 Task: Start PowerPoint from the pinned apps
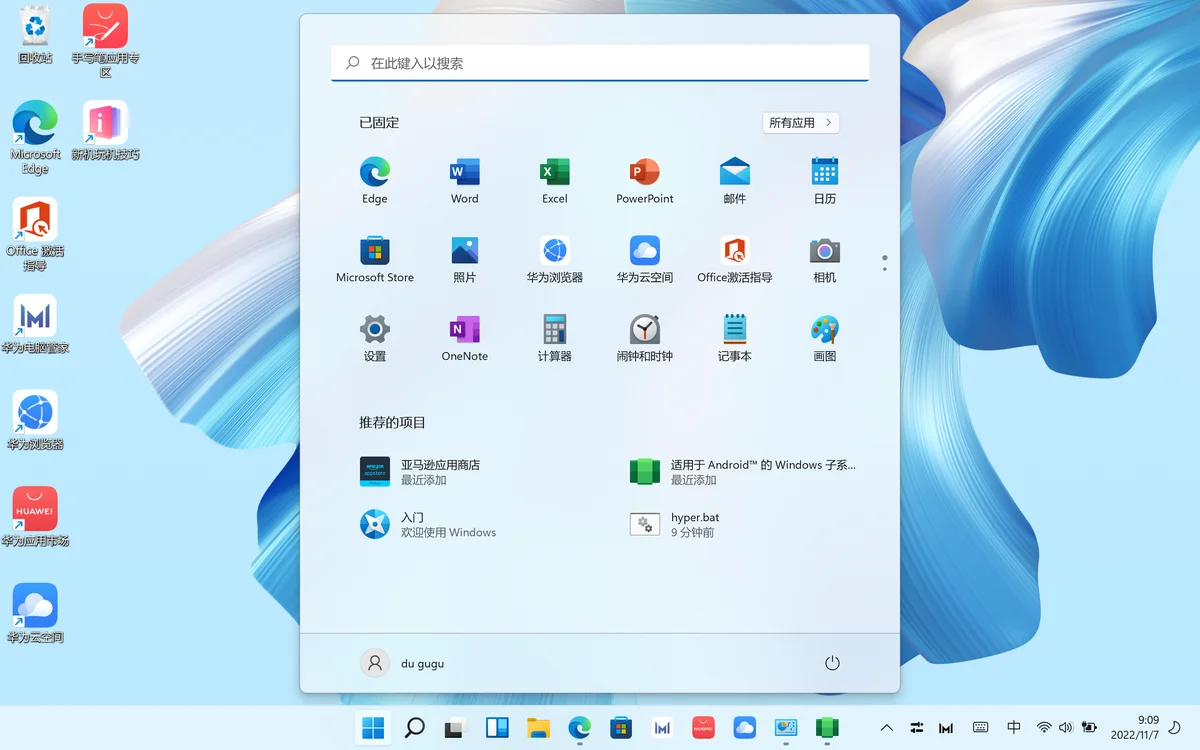coord(645,181)
